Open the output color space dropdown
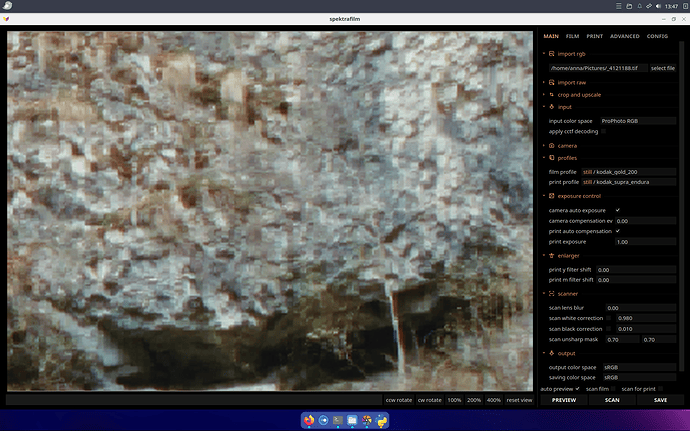 (639, 367)
